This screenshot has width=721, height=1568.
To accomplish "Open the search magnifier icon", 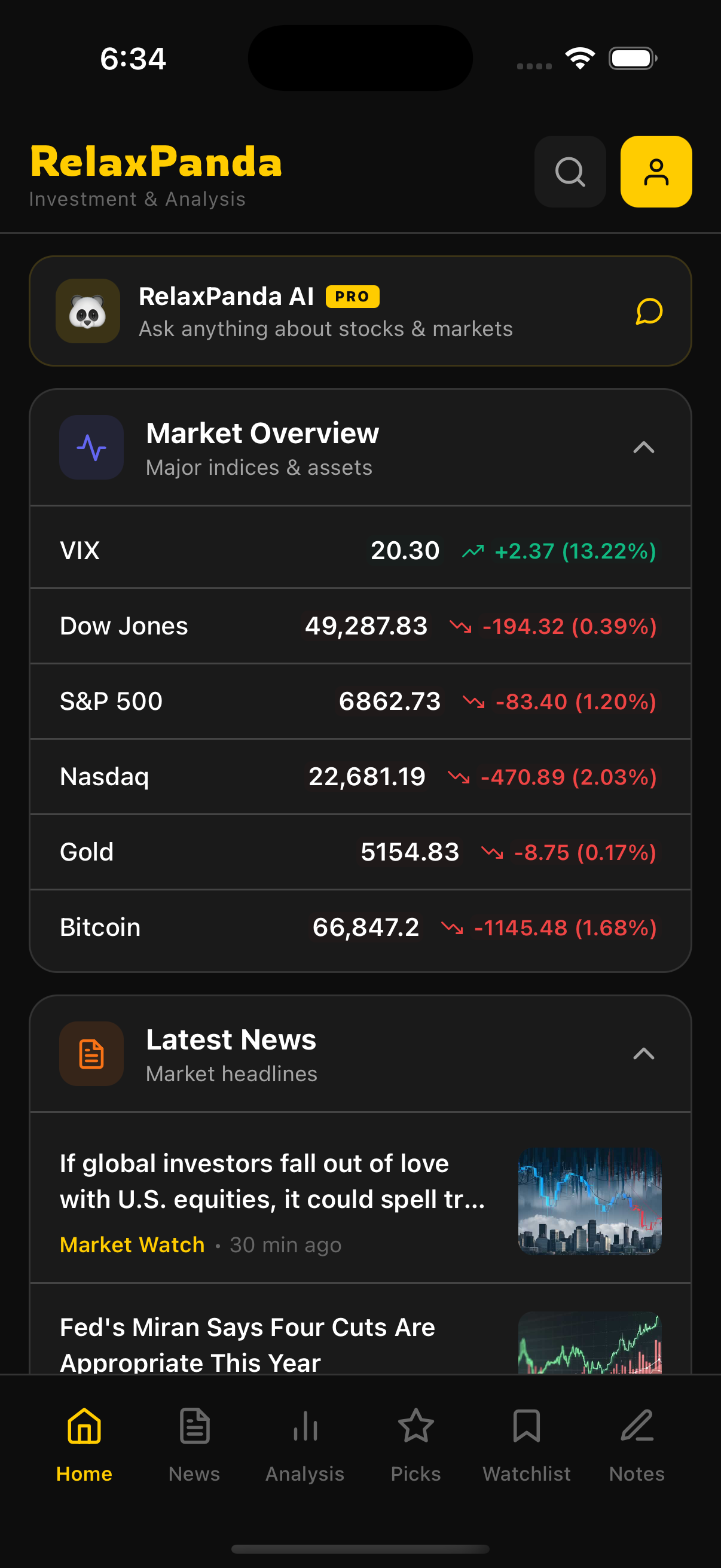I will [570, 172].
